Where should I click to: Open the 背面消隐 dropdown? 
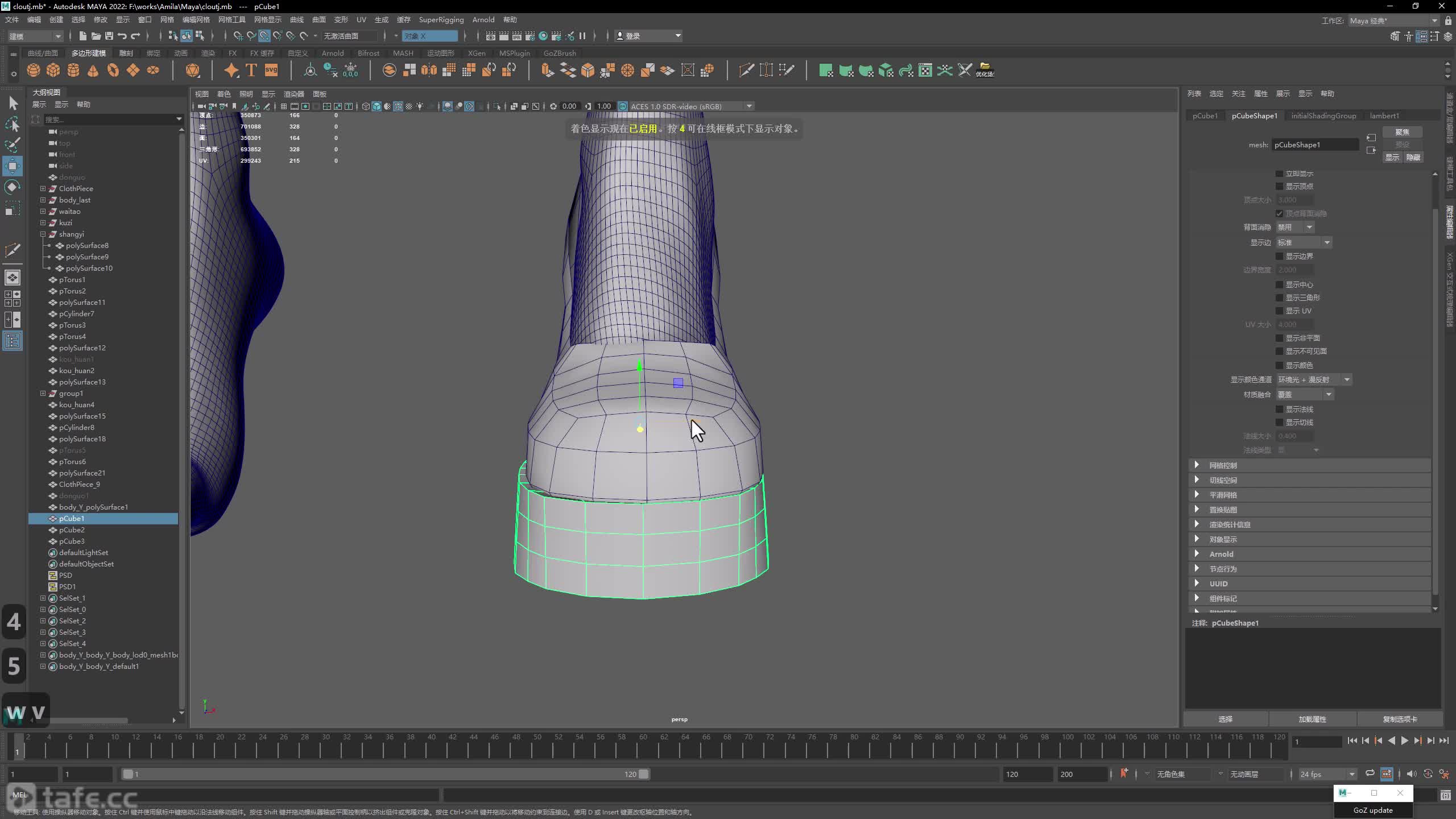[1295, 227]
